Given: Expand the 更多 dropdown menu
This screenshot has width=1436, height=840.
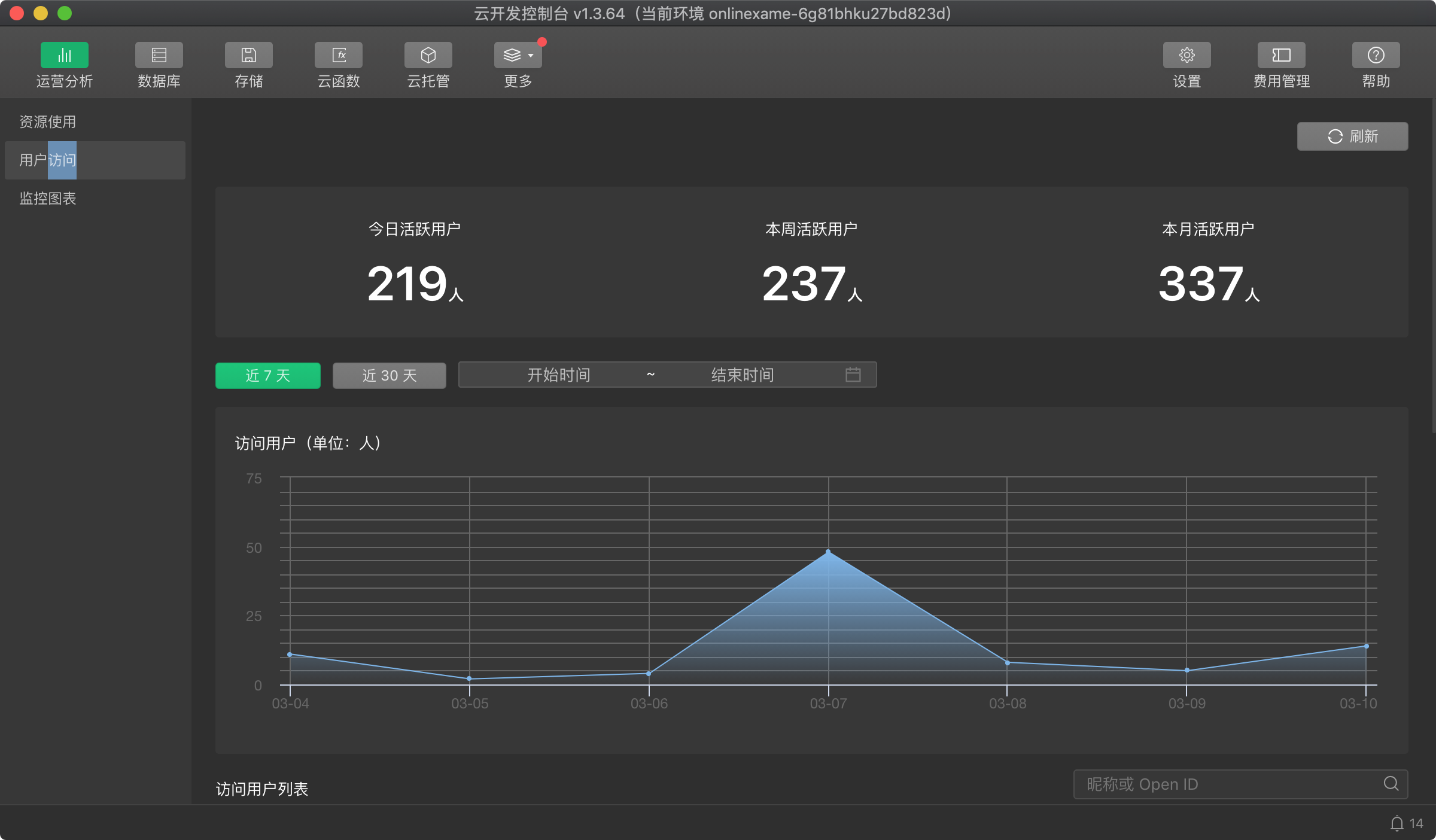Looking at the screenshot, I should click(x=518, y=56).
